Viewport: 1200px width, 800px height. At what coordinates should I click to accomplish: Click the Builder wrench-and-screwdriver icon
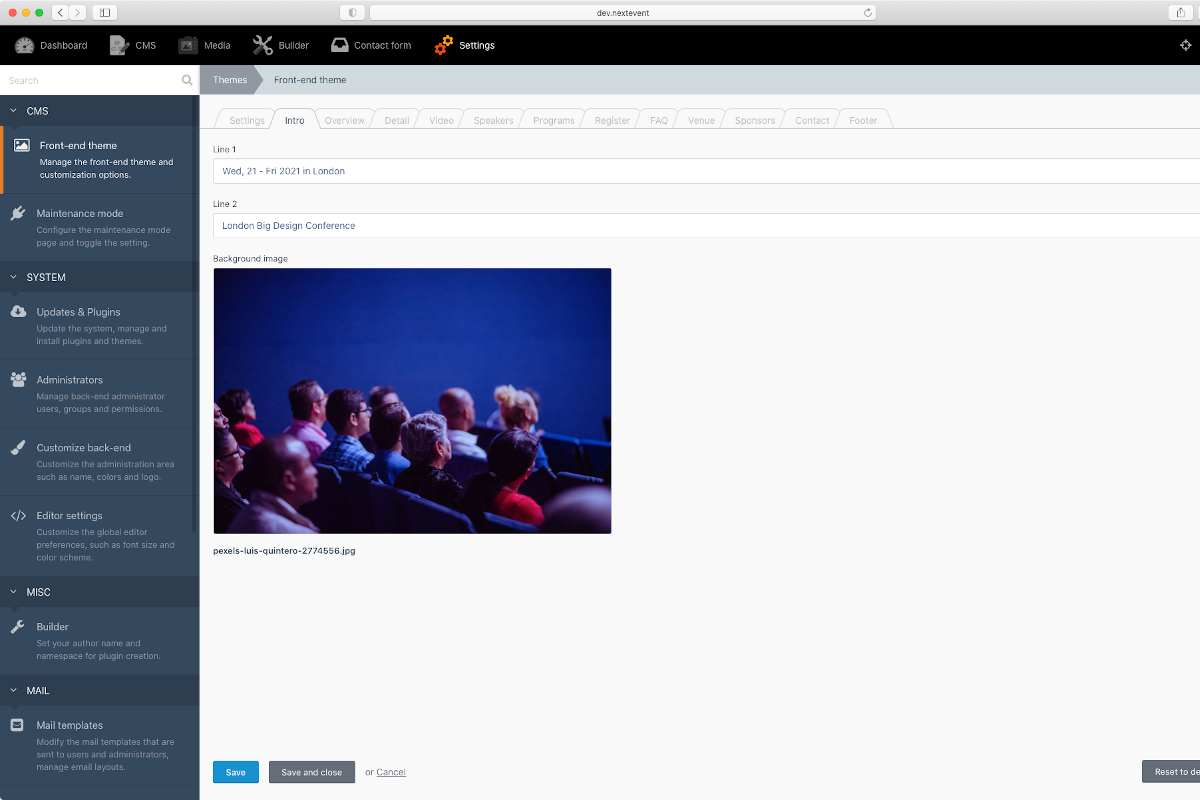tap(263, 45)
